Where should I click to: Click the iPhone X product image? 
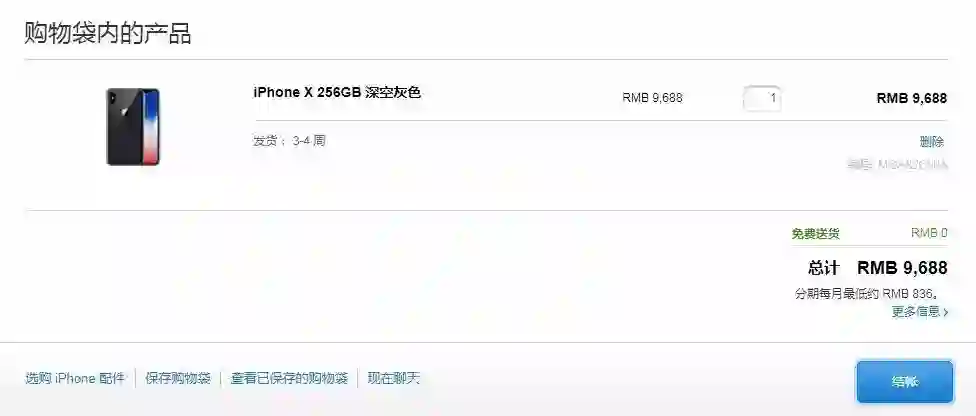[133, 127]
